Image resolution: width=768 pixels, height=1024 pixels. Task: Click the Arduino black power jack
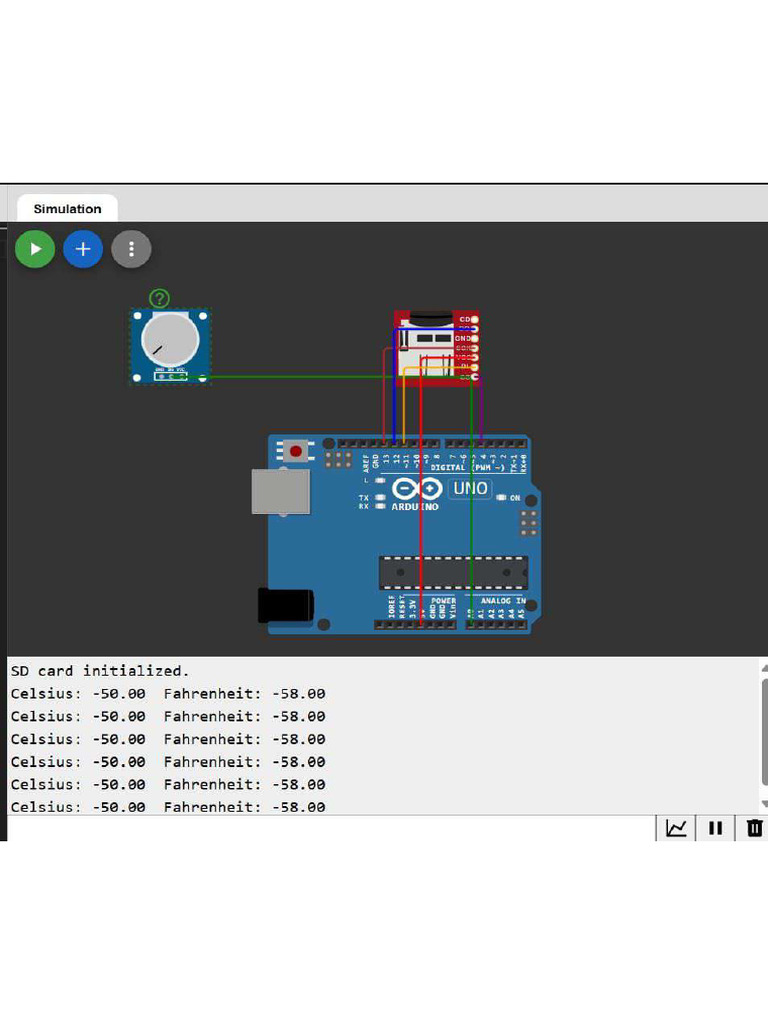coord(285,605)
